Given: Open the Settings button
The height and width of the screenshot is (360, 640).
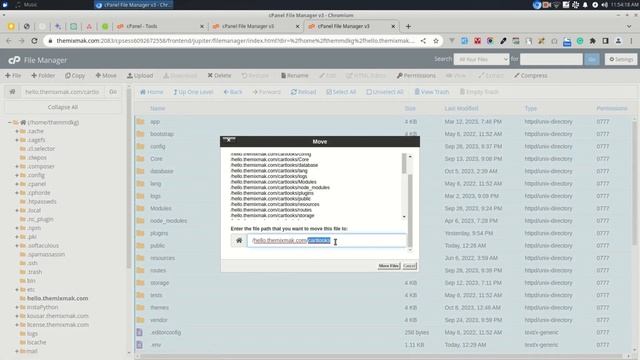Looking at the screenshot, I should point(621,60).
